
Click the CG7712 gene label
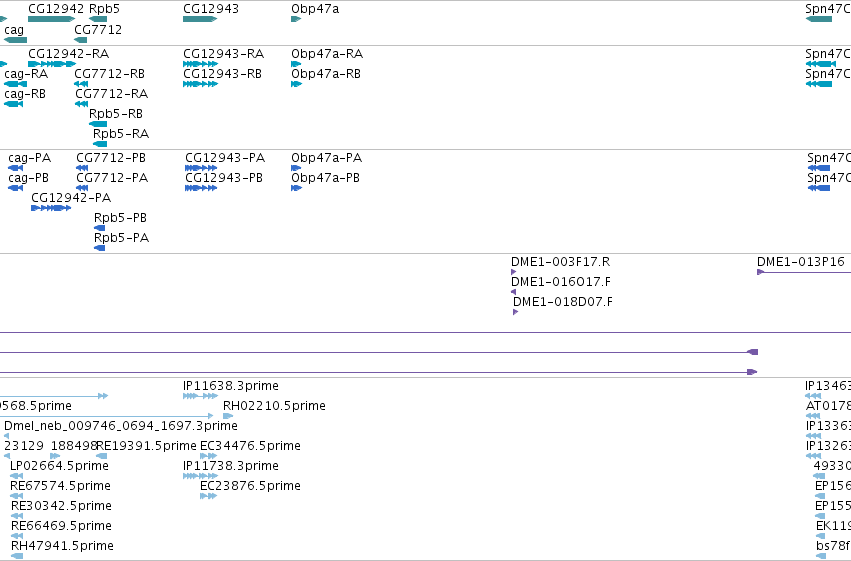(x=98, y=30)
